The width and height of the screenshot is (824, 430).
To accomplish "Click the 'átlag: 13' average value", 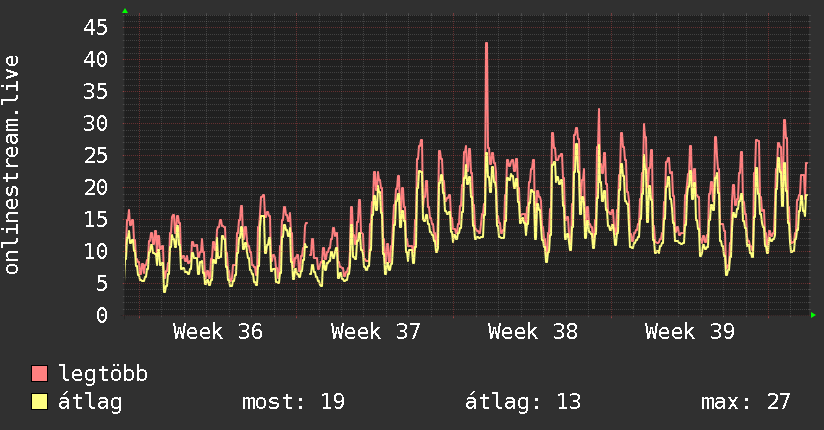I will click(523, 402).
